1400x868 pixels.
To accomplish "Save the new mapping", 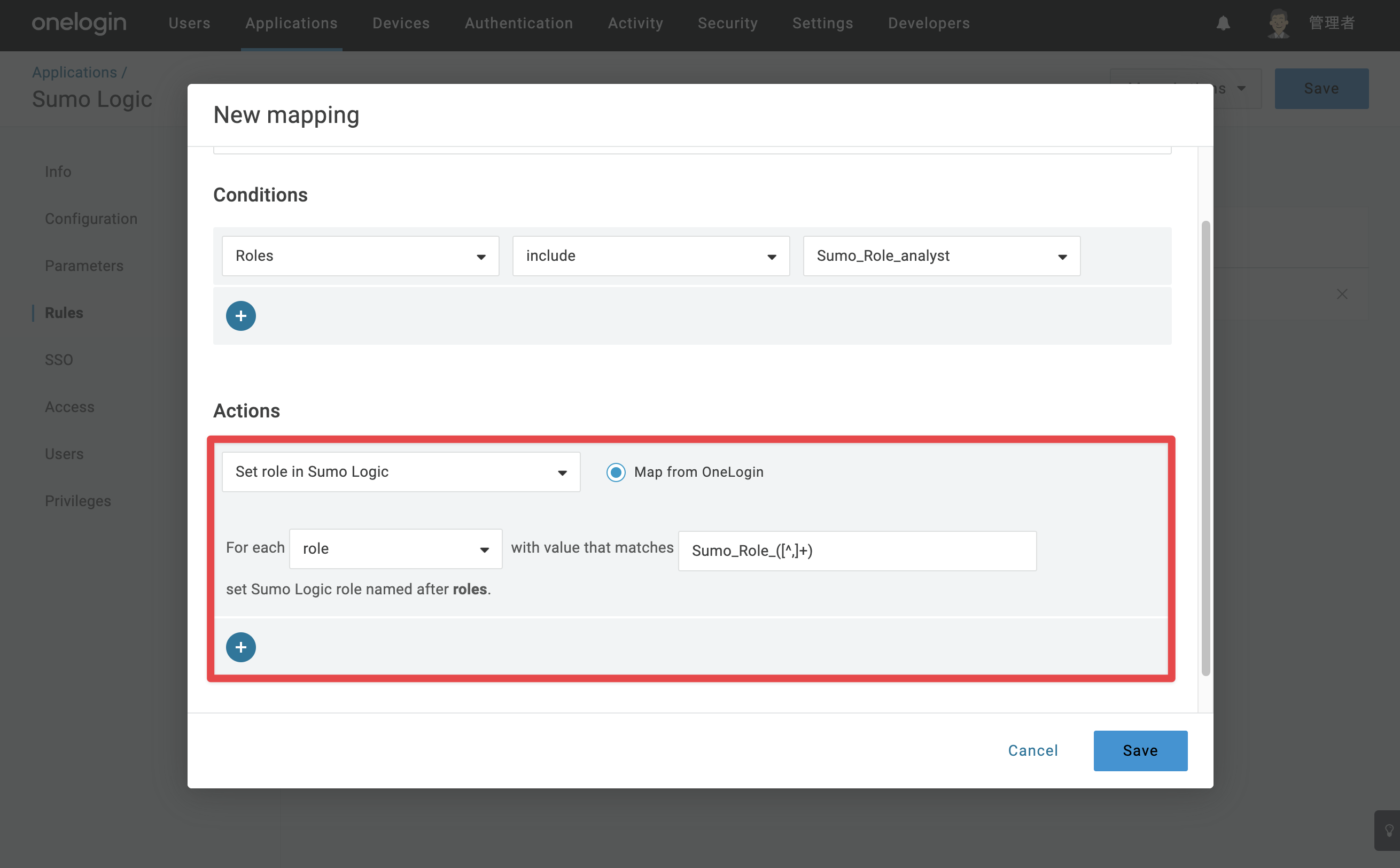I will [1140, 750].
